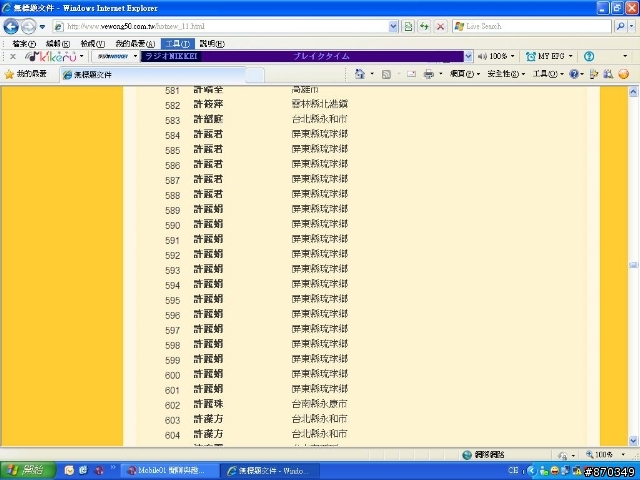Click the blue help question icon
Screen dimensions: 640x480
coord(589,56)
